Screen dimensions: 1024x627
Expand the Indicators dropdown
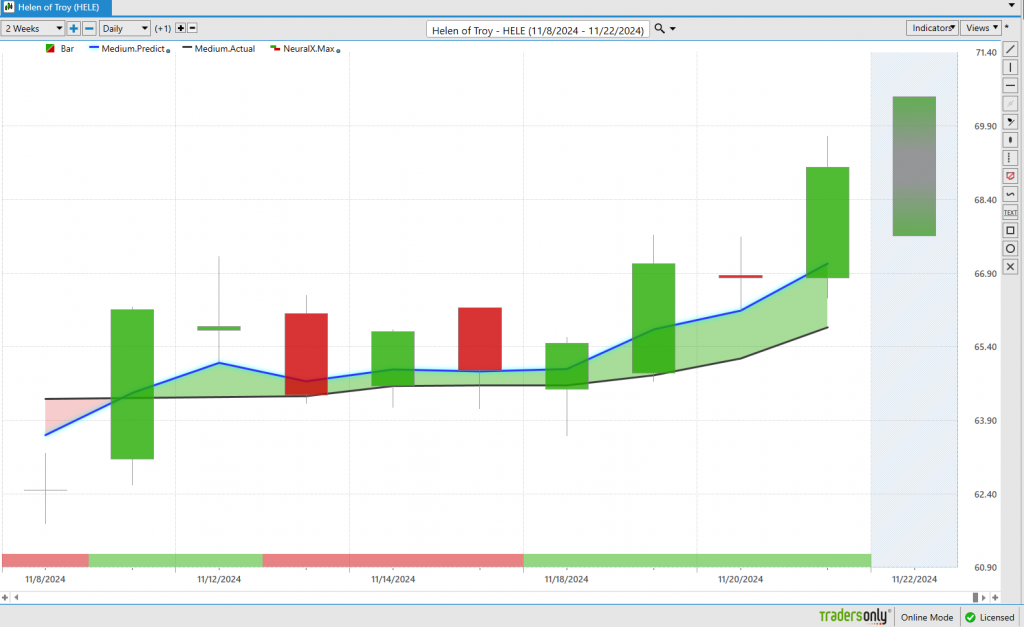(x=933, y=28)
